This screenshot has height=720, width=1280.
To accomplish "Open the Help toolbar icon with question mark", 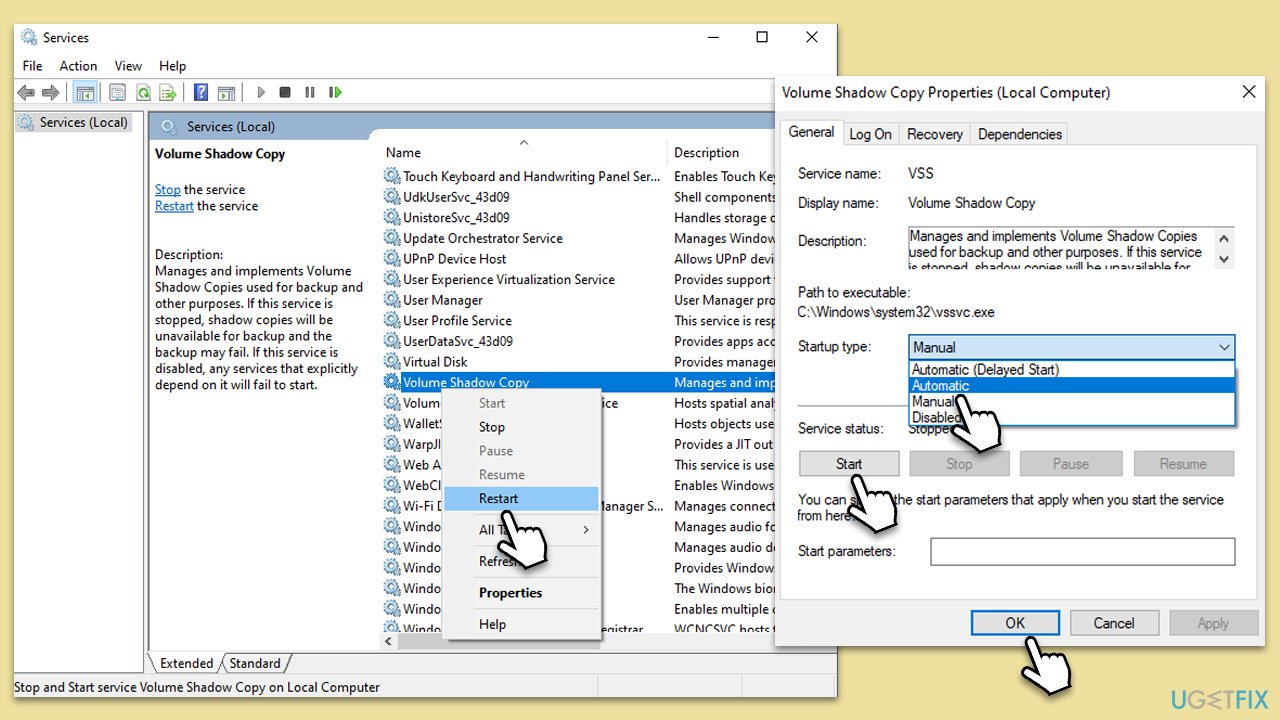I will [201, 92].
